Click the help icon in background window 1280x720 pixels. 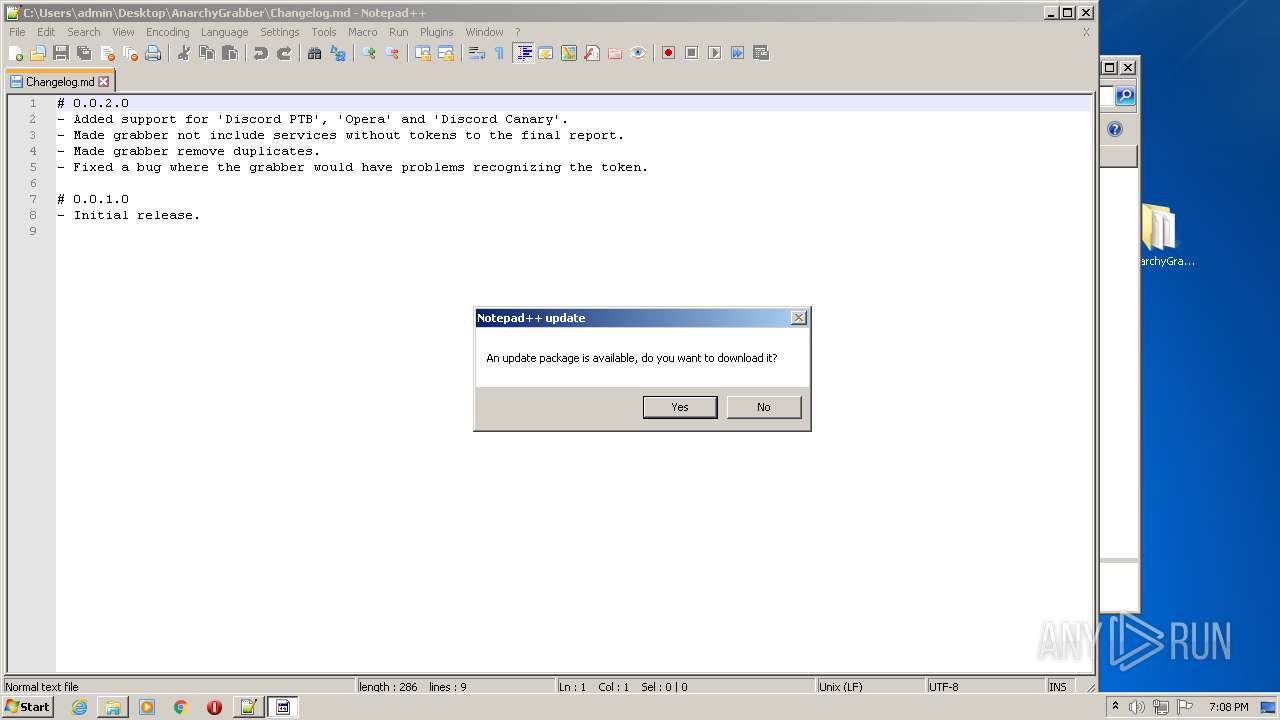pos(1116,129)
